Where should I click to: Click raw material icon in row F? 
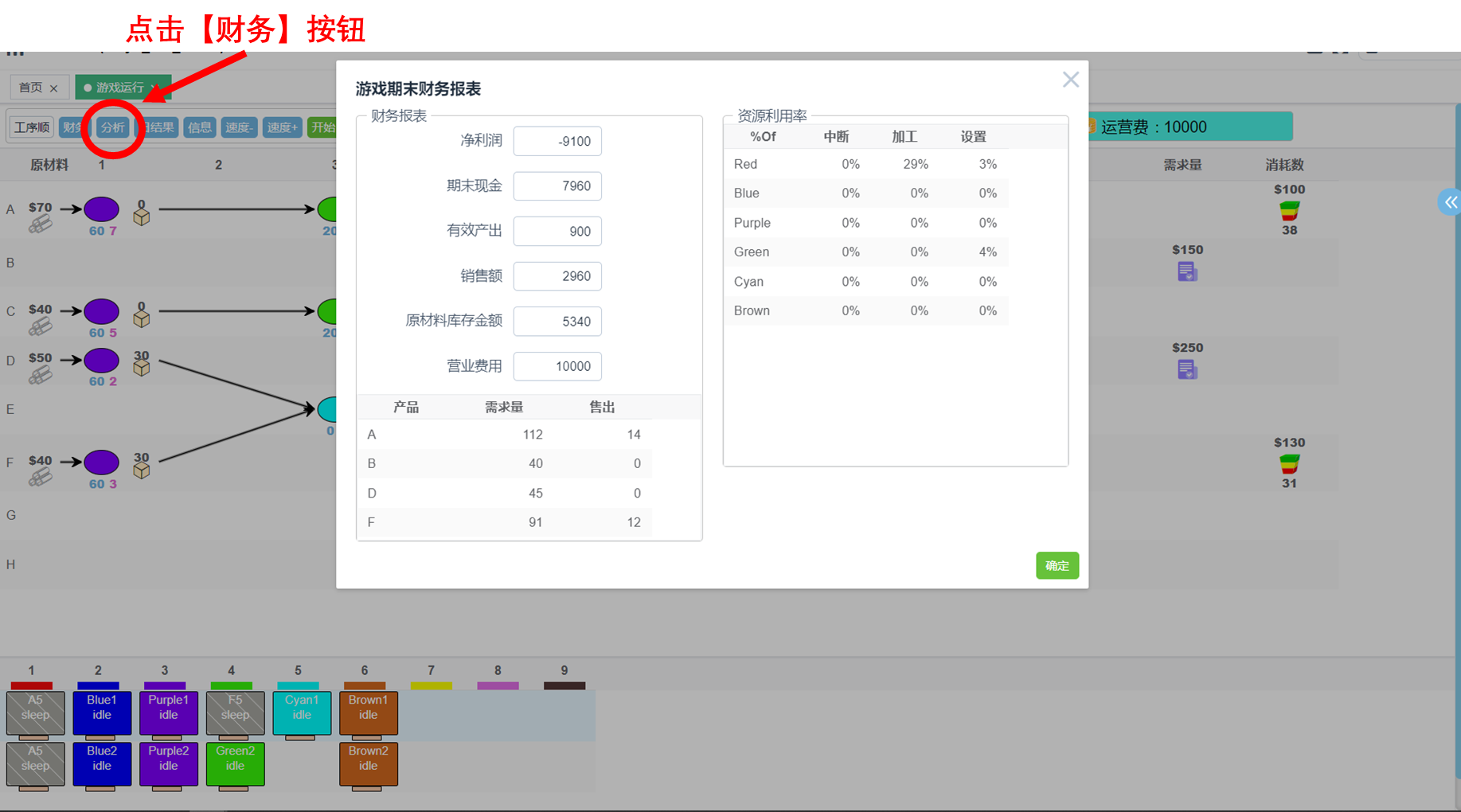[40, 476]
